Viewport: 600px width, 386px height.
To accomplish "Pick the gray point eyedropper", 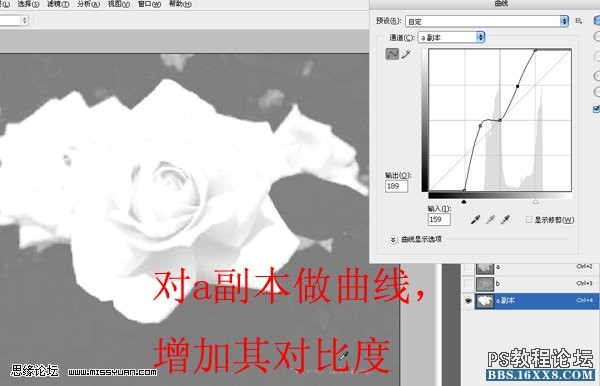I will tap(490, 220).
